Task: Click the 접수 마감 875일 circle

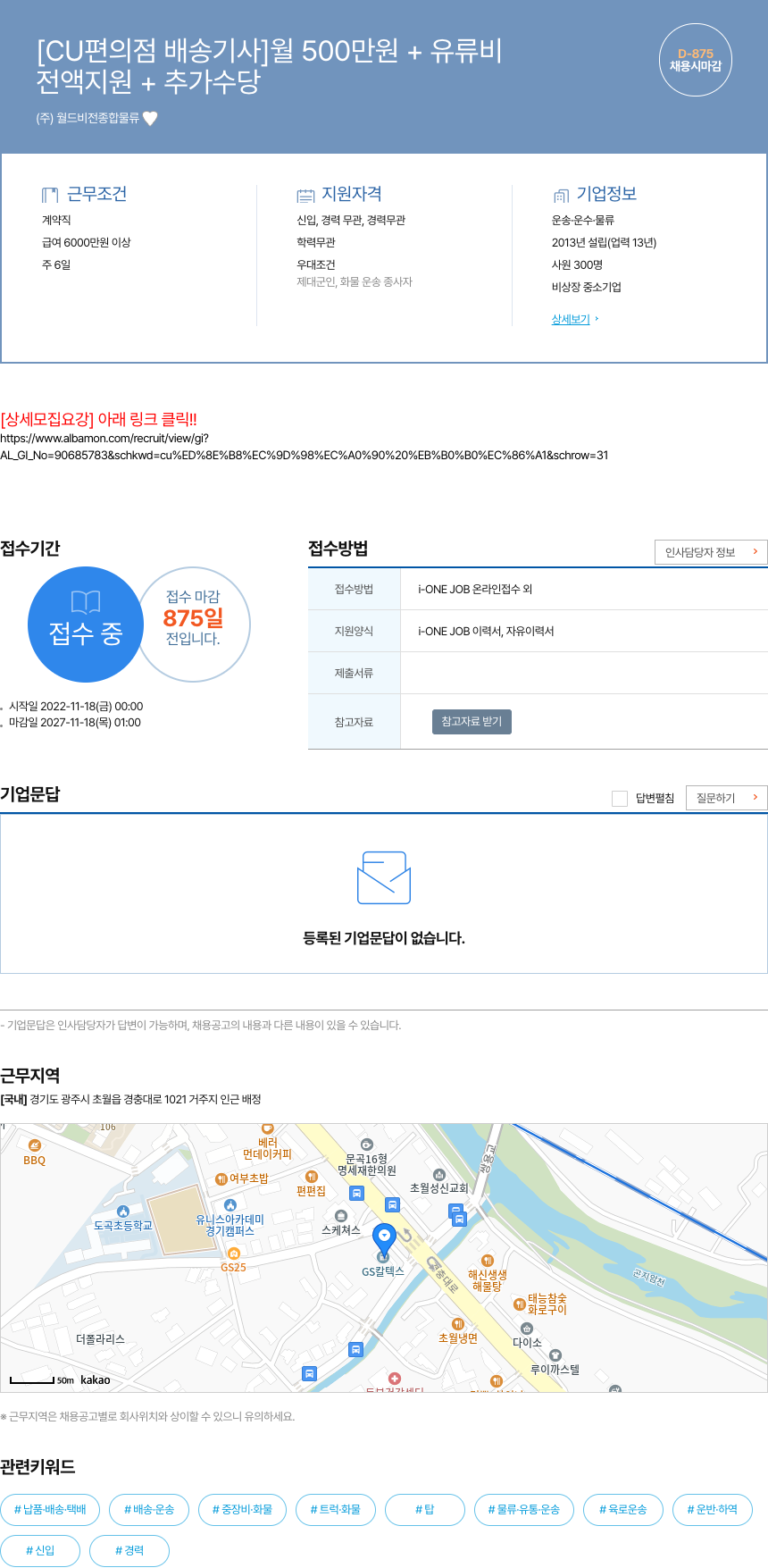Action: coord(193,625)
